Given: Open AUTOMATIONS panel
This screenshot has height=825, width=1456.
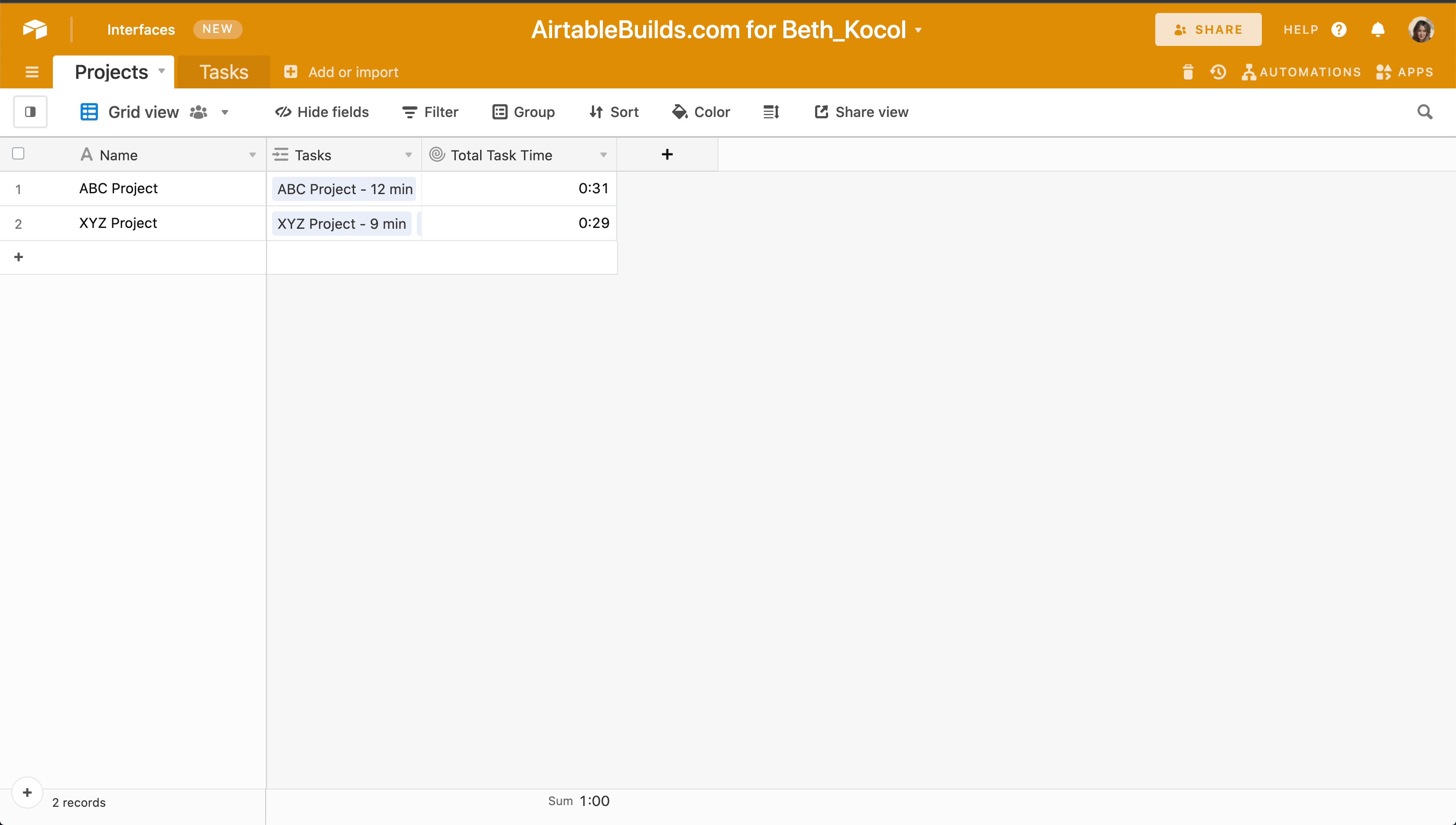Looking at the screenshot, I should [x=1301, y=72].
